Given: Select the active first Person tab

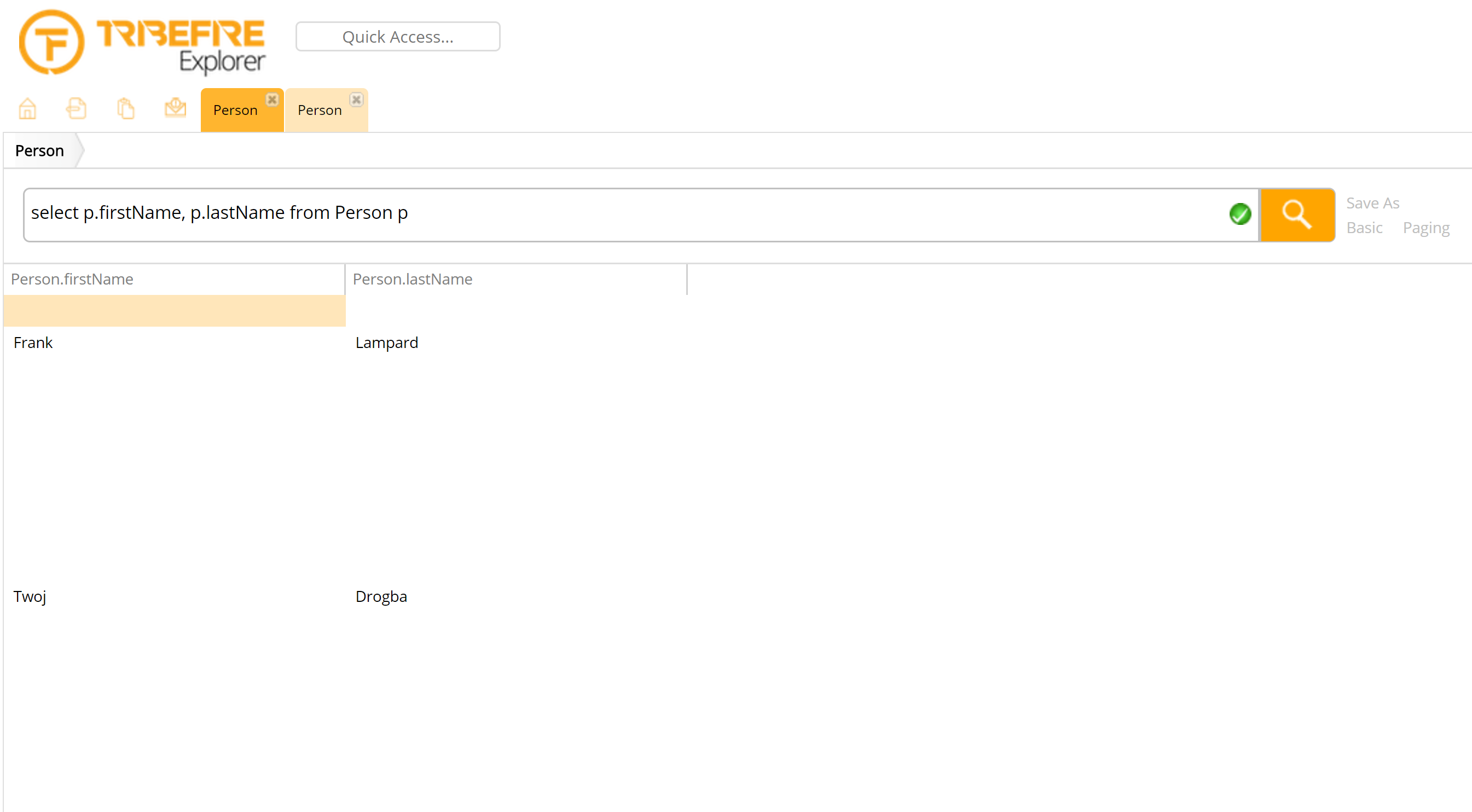Looking at the screenshot, I should tap(235, 111).
